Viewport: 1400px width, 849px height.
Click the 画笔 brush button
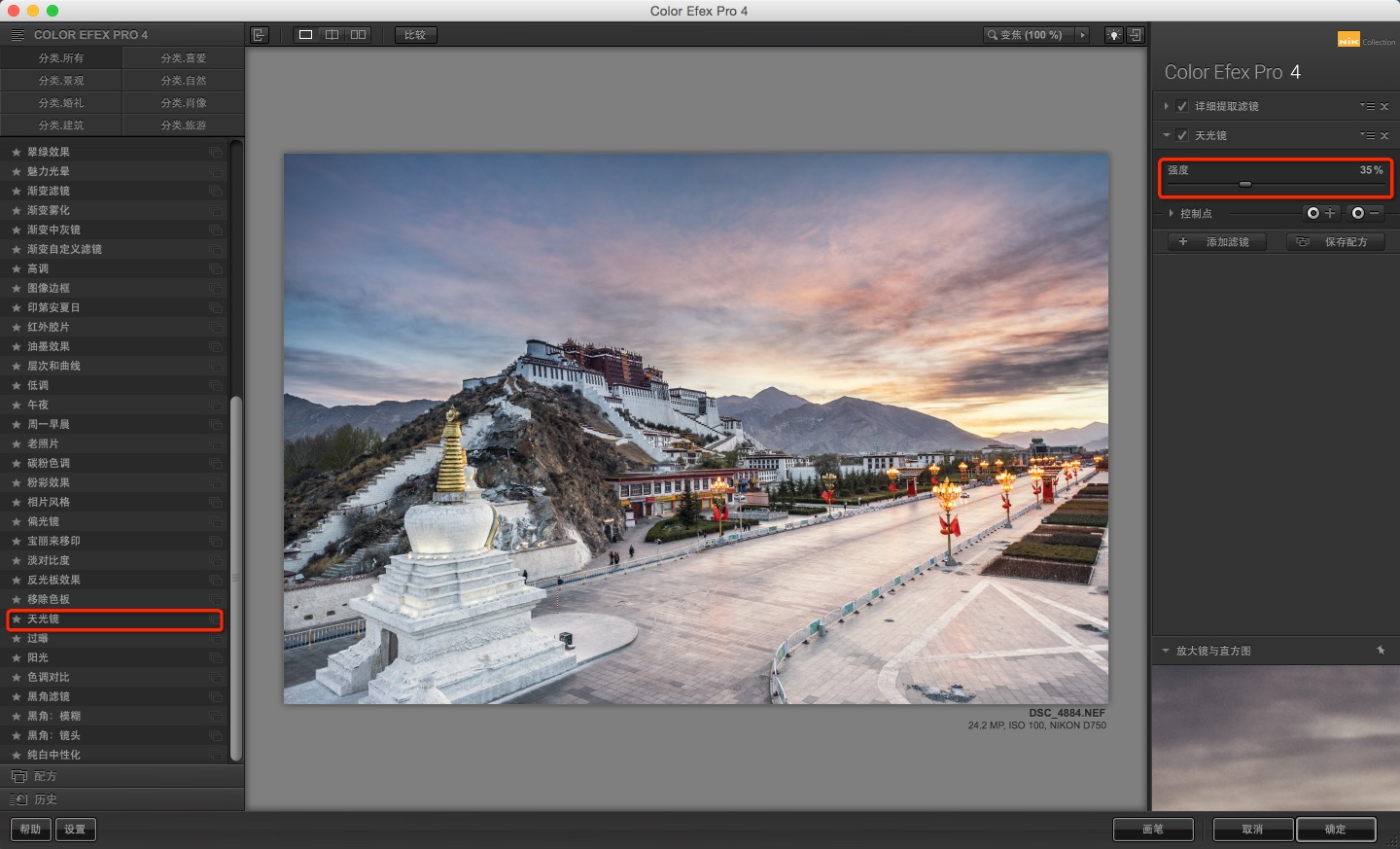(x=1153, y=830)
